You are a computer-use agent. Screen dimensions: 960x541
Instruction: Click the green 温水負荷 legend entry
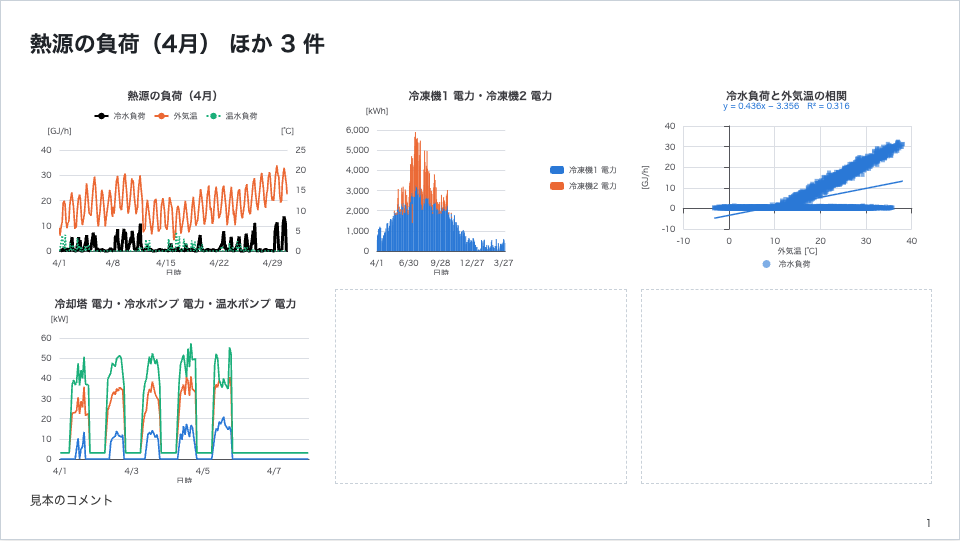232,116
